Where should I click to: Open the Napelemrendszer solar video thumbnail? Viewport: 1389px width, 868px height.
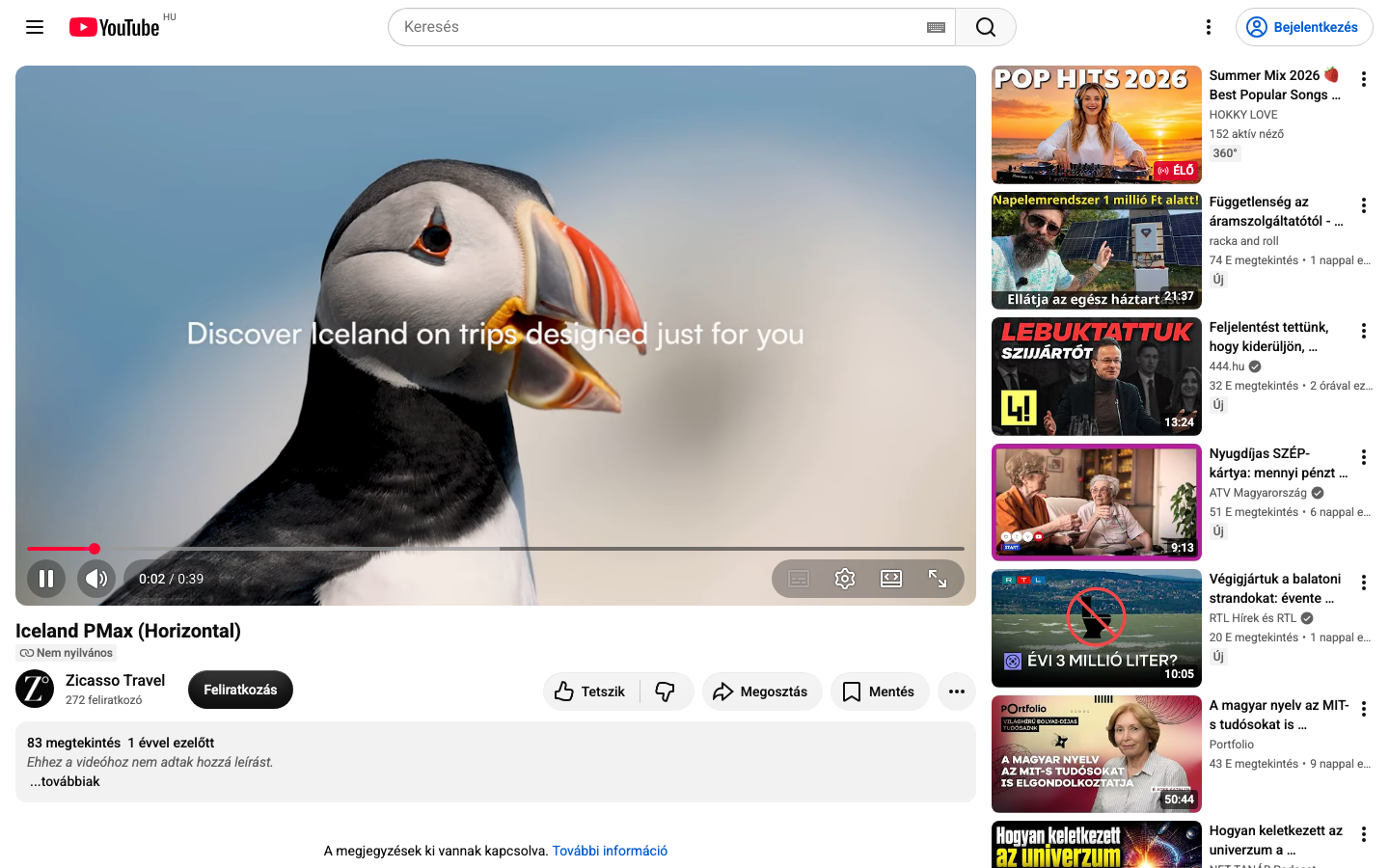(x=1097, y=251)
